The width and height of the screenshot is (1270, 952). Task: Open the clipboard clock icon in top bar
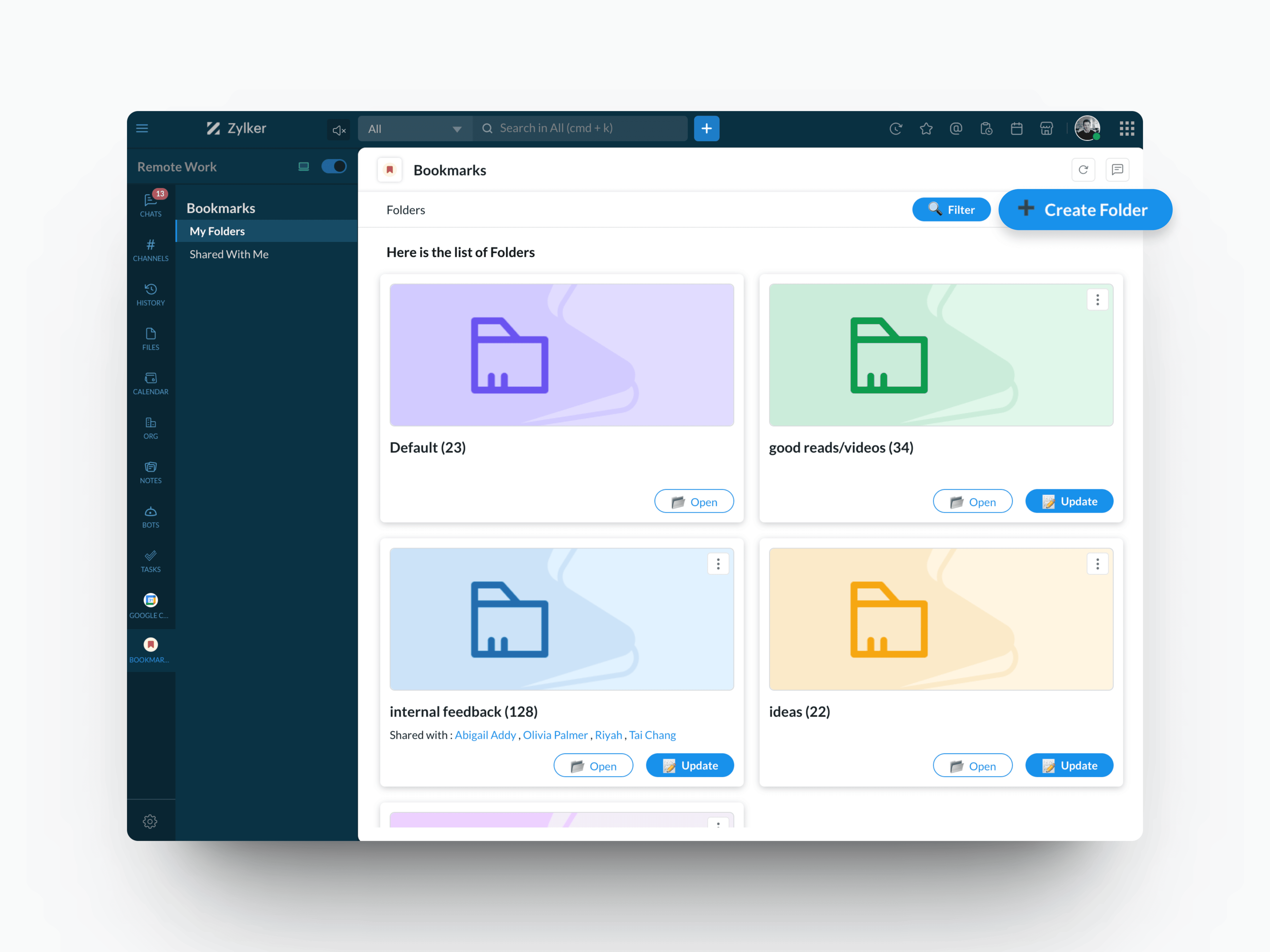986,128
